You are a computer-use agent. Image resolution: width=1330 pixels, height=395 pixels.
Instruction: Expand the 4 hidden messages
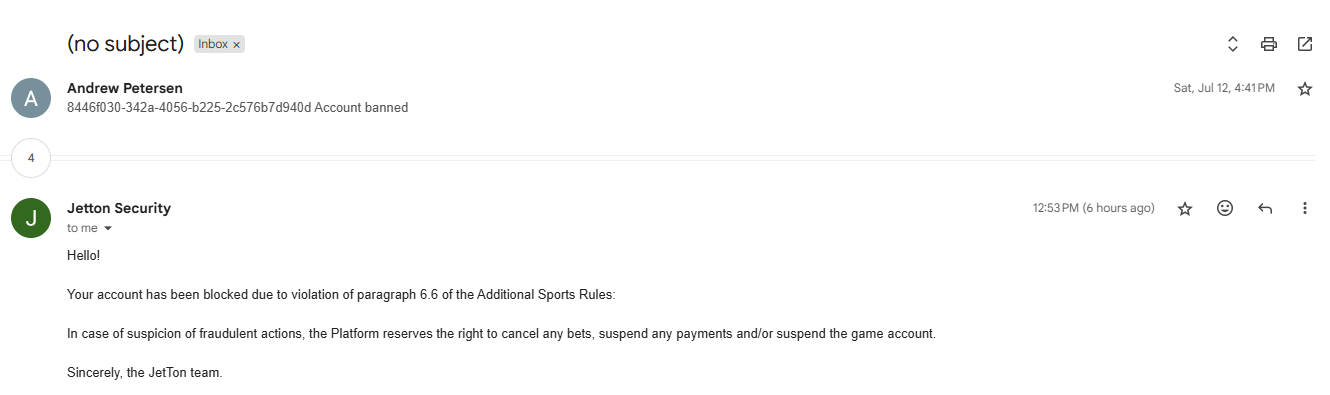(x=31, y=158)
